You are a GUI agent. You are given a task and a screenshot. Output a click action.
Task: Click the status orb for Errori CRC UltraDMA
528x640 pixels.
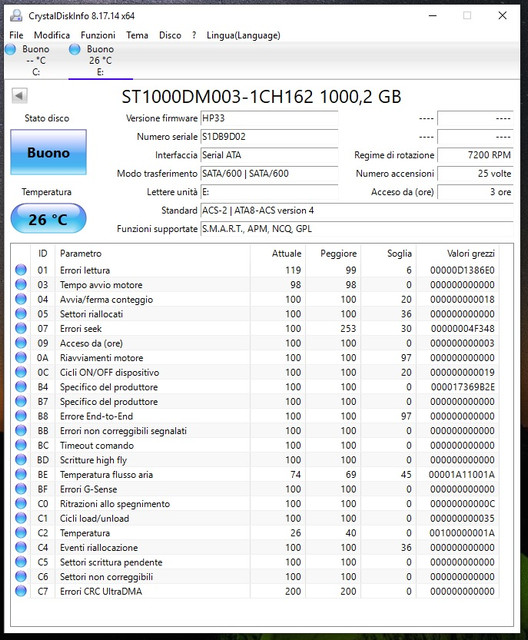[21, 591]
